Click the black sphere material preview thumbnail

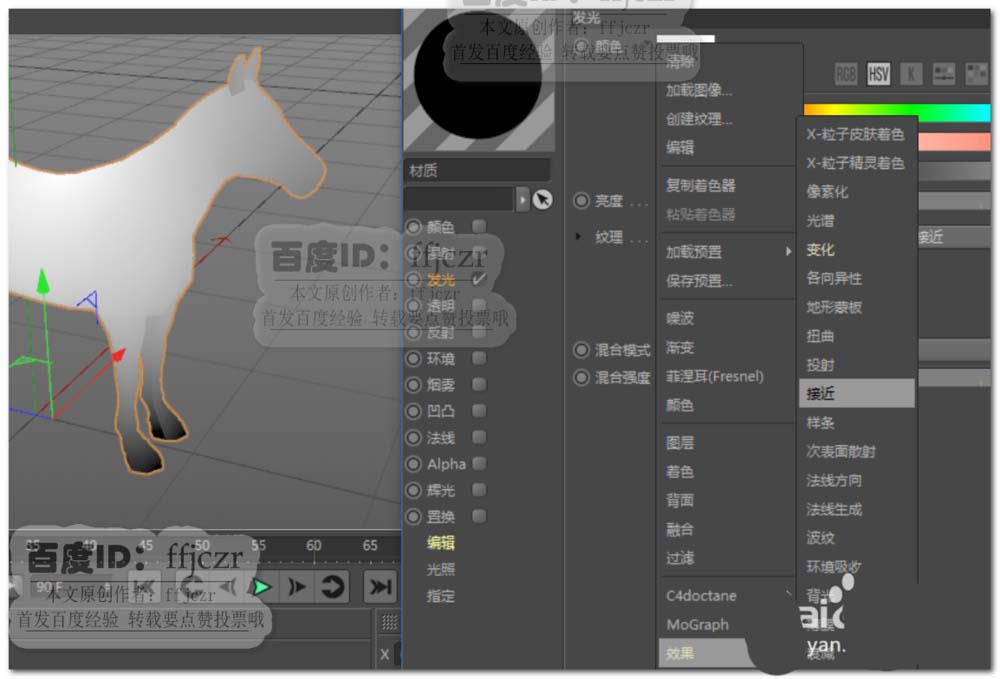(478, 75)
